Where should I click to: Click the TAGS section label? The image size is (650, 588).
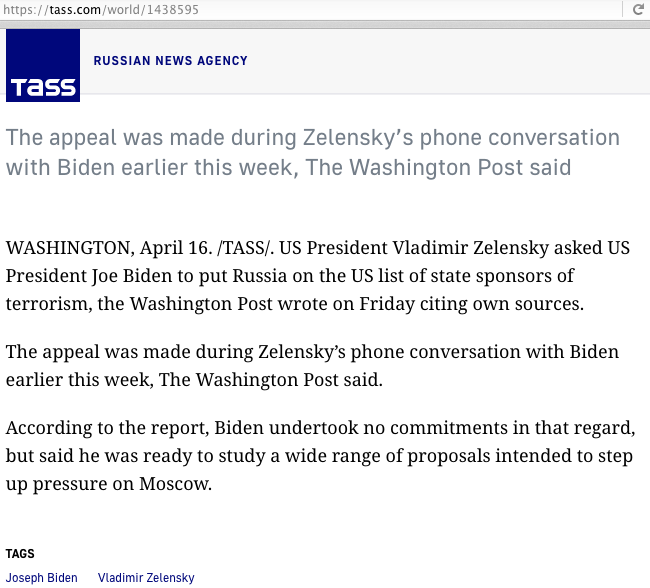[19, 554]
